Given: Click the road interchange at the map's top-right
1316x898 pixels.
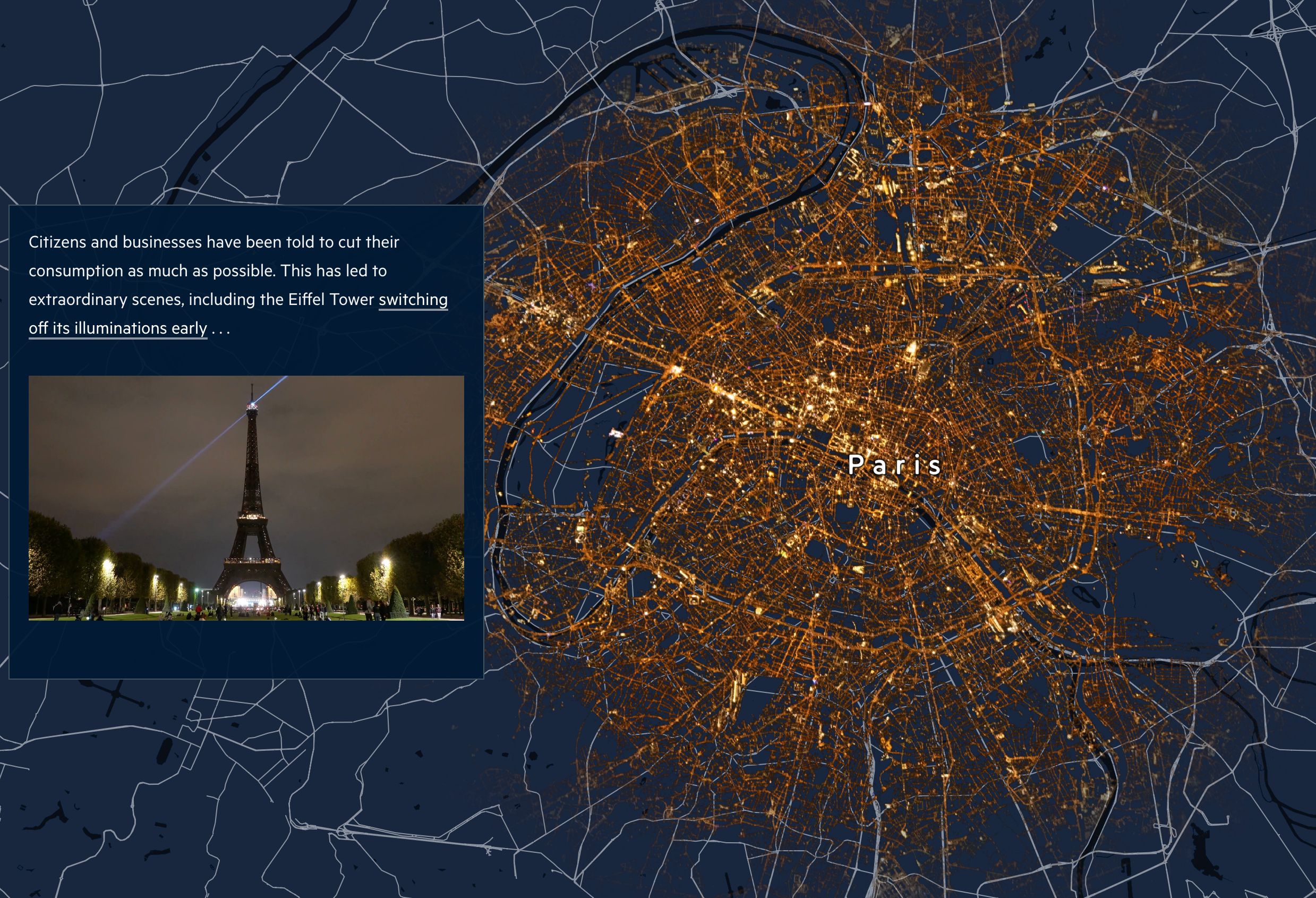Looking at the screenshot, I should coord(1273,34).
